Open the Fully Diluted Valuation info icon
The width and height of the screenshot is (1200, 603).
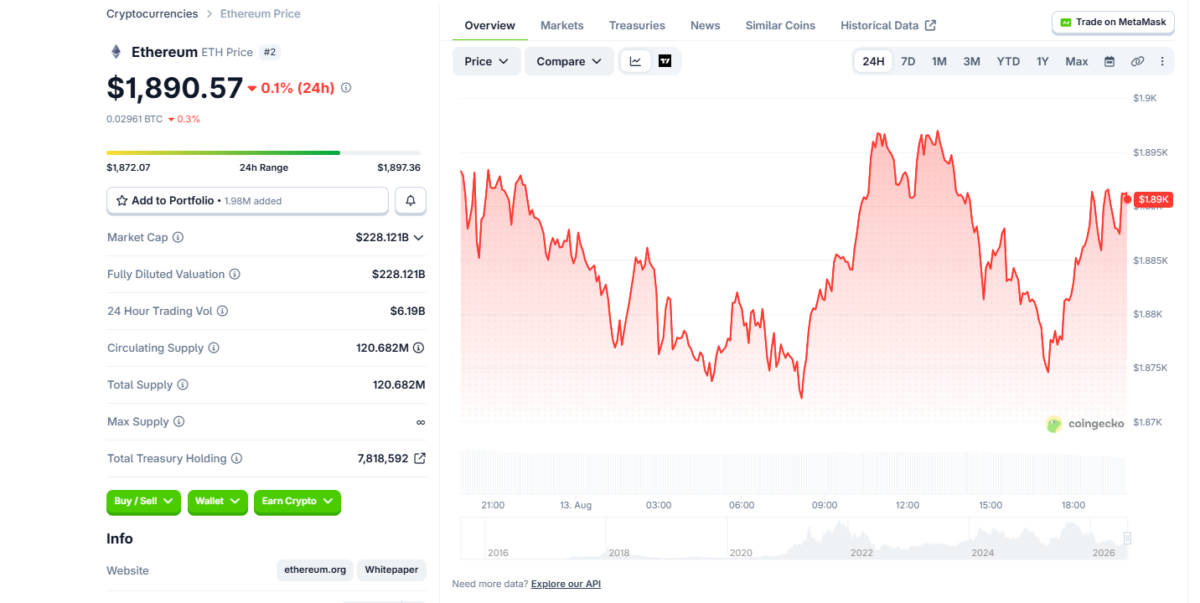(x=234, y=274)
